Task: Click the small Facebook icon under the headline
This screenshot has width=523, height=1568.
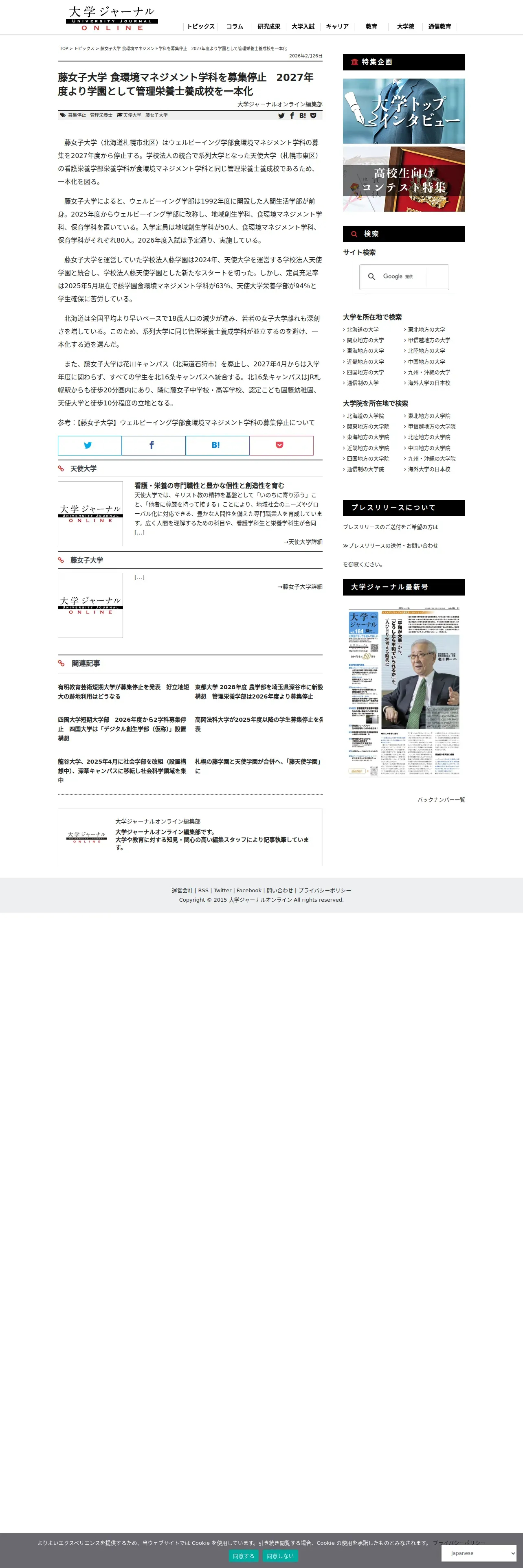Action: click(292, 115)
